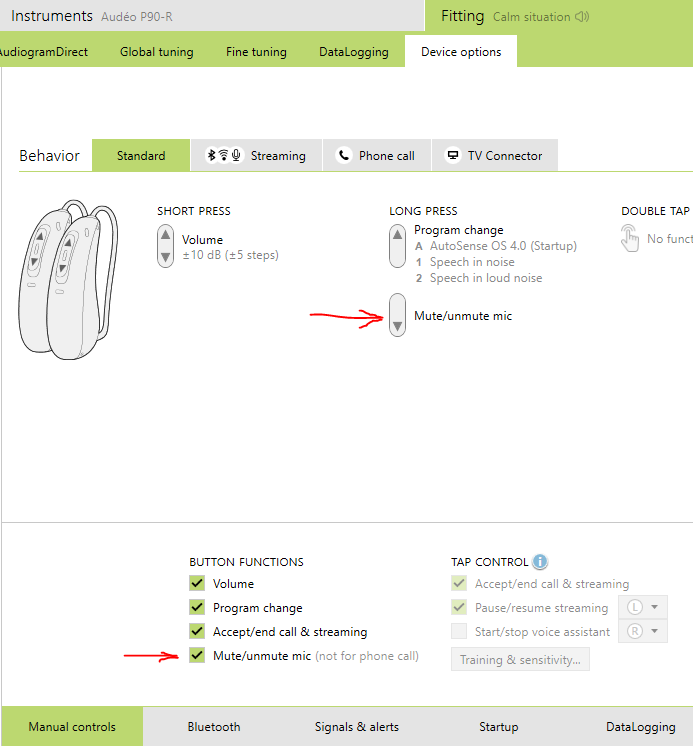Click the hearing aids illustration
Image resolution: width=693 pixels, height=746 pixels.
[x=68, y=280]
